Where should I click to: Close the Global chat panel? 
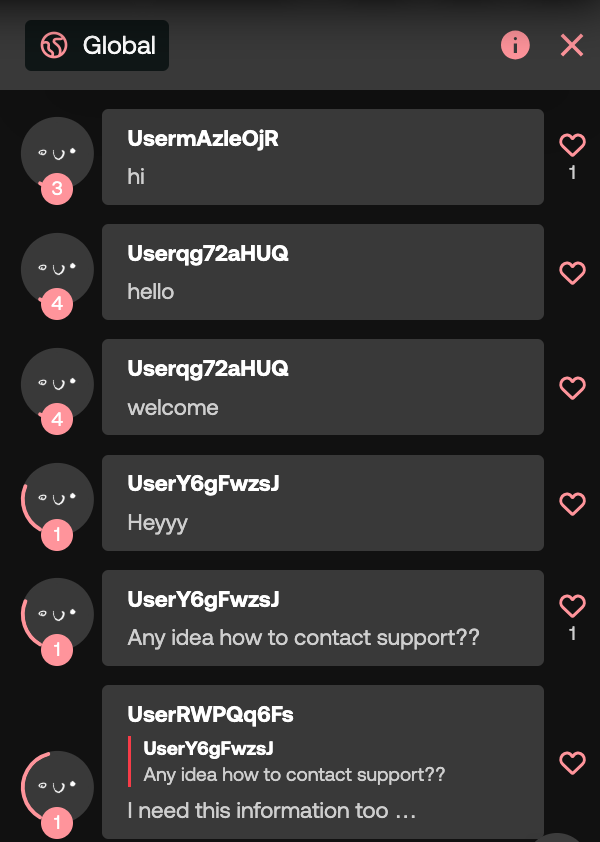point(572,45)
